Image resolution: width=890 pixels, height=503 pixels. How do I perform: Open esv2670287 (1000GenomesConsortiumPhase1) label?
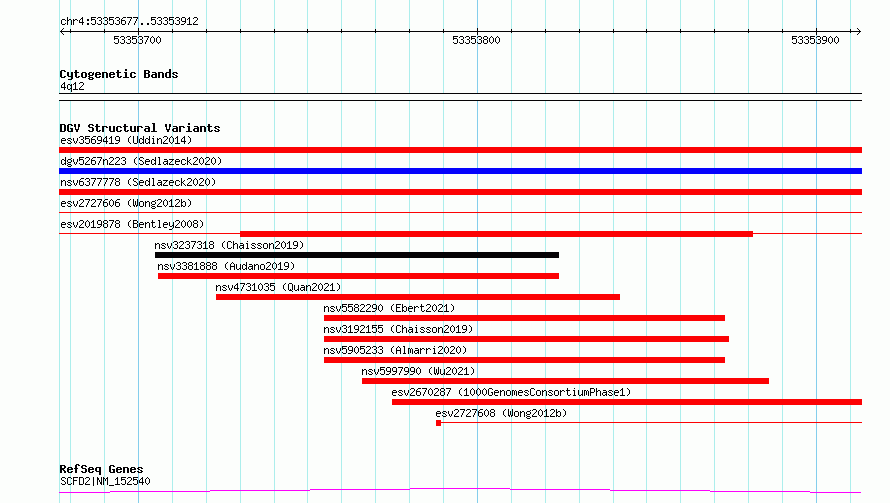pyautogui.click(x=511, y=392)
